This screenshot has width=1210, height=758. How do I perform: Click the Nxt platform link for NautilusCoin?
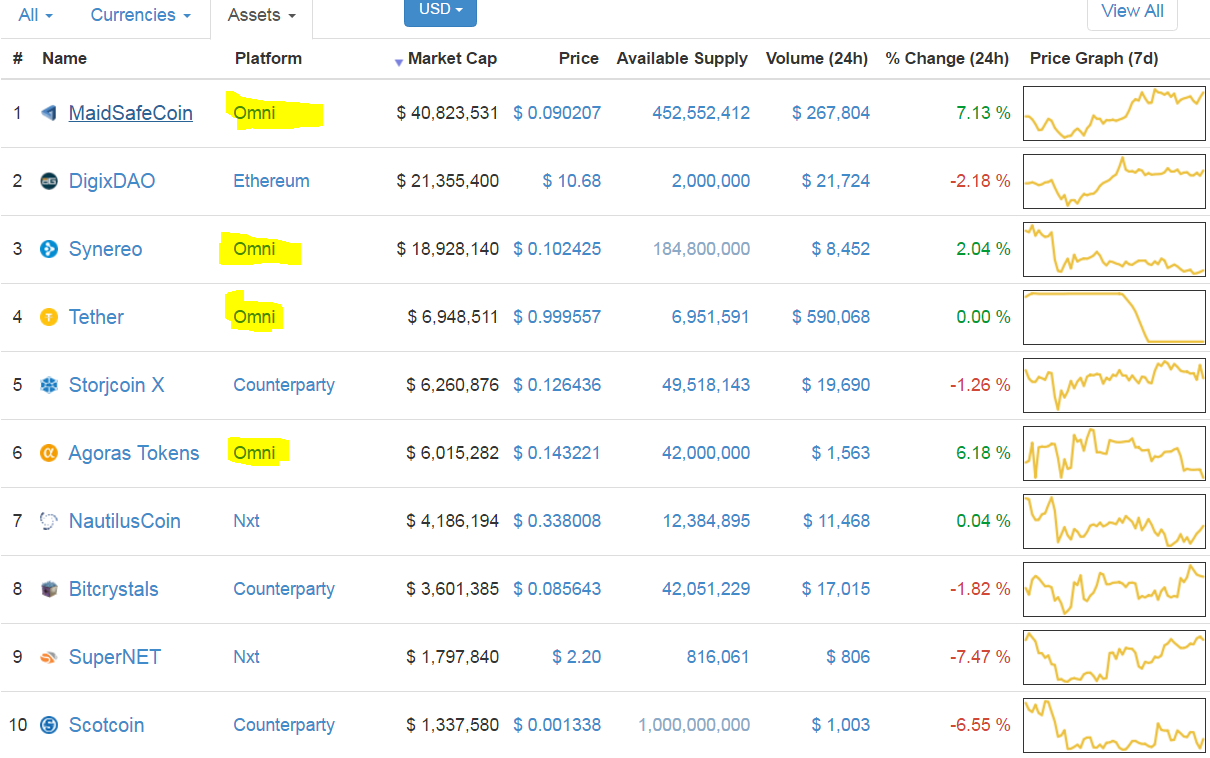click(246, 521)
